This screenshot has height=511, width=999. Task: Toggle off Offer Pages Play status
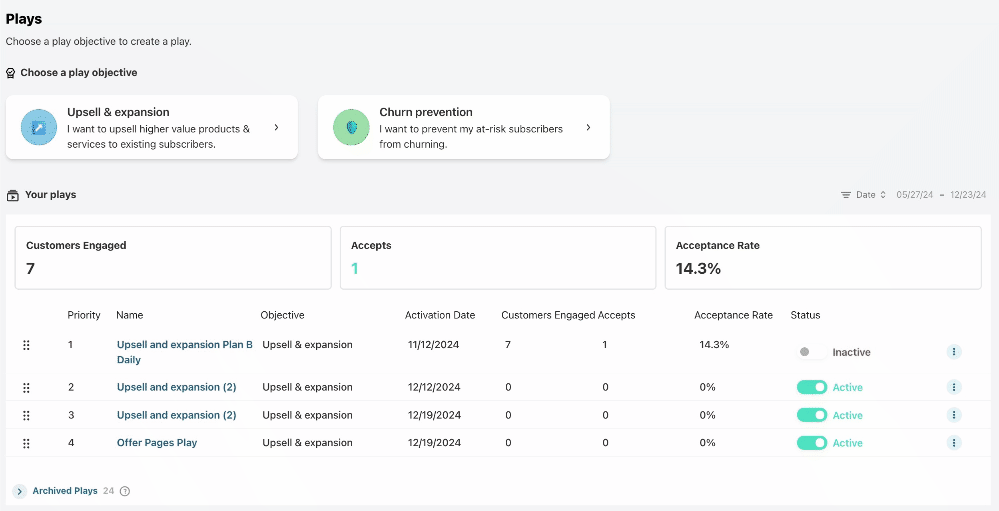point(812,443)
